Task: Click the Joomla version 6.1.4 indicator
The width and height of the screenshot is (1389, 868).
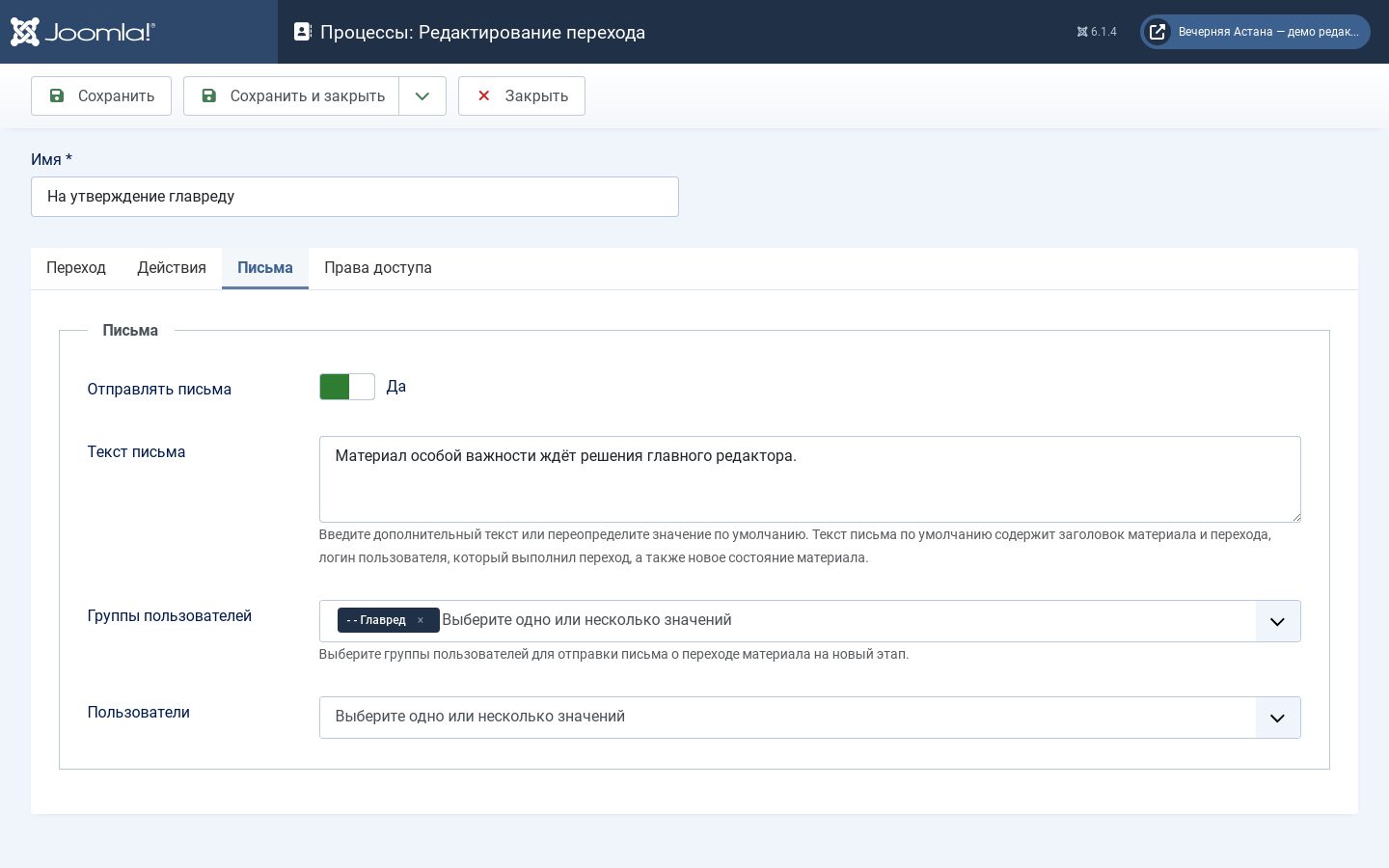Action: pyautogui.click(x=1097, y=32)
